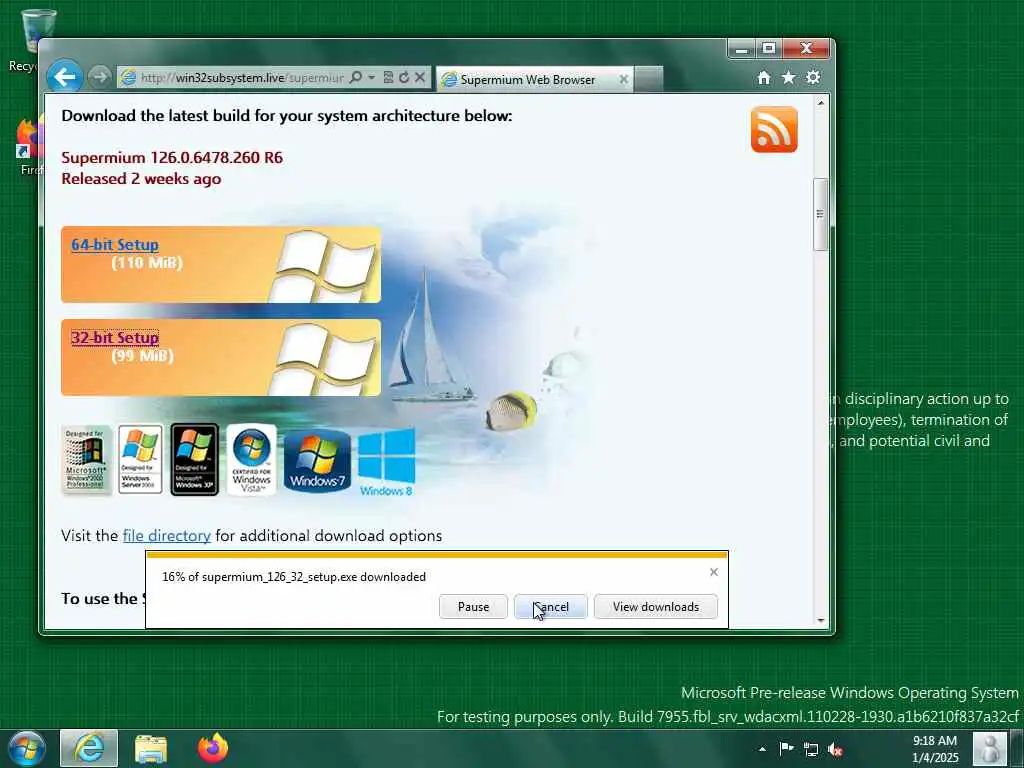Click the Windows 8 logo badge

click(386, 462)
